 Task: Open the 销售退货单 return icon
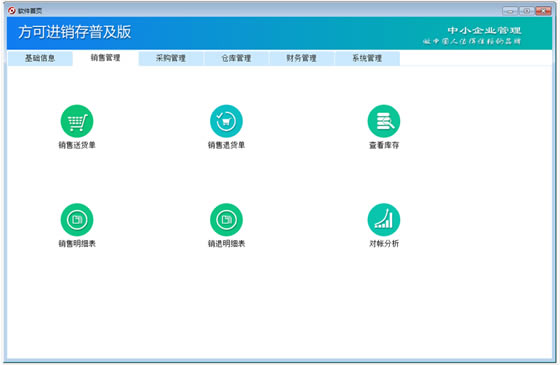226,121
